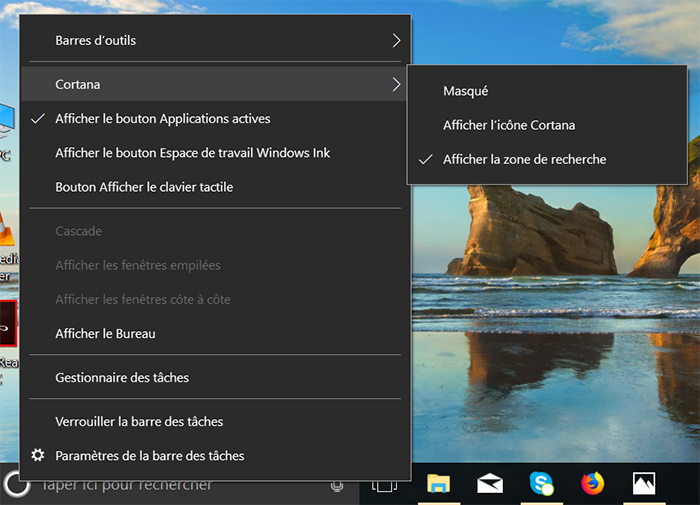Open Skype from the taskbar
The image size is (700, 505).
(x=542, y=485)
